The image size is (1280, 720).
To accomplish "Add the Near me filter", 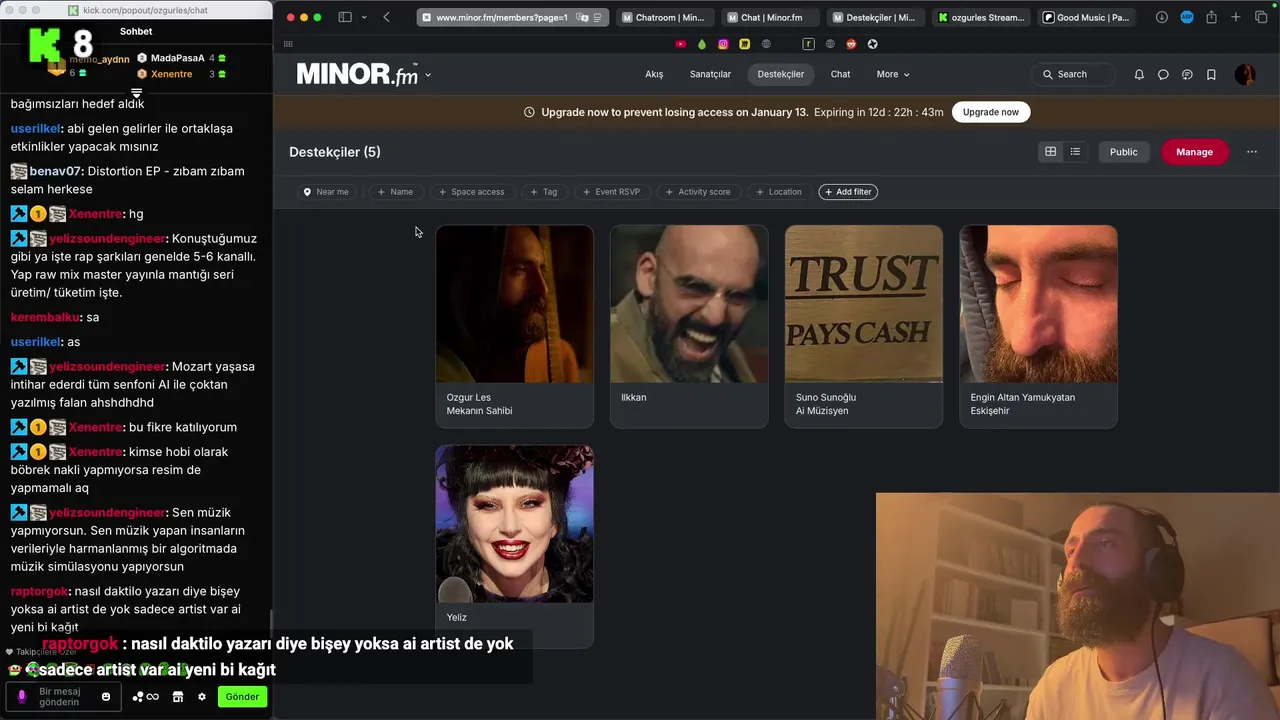I will 326,192.
